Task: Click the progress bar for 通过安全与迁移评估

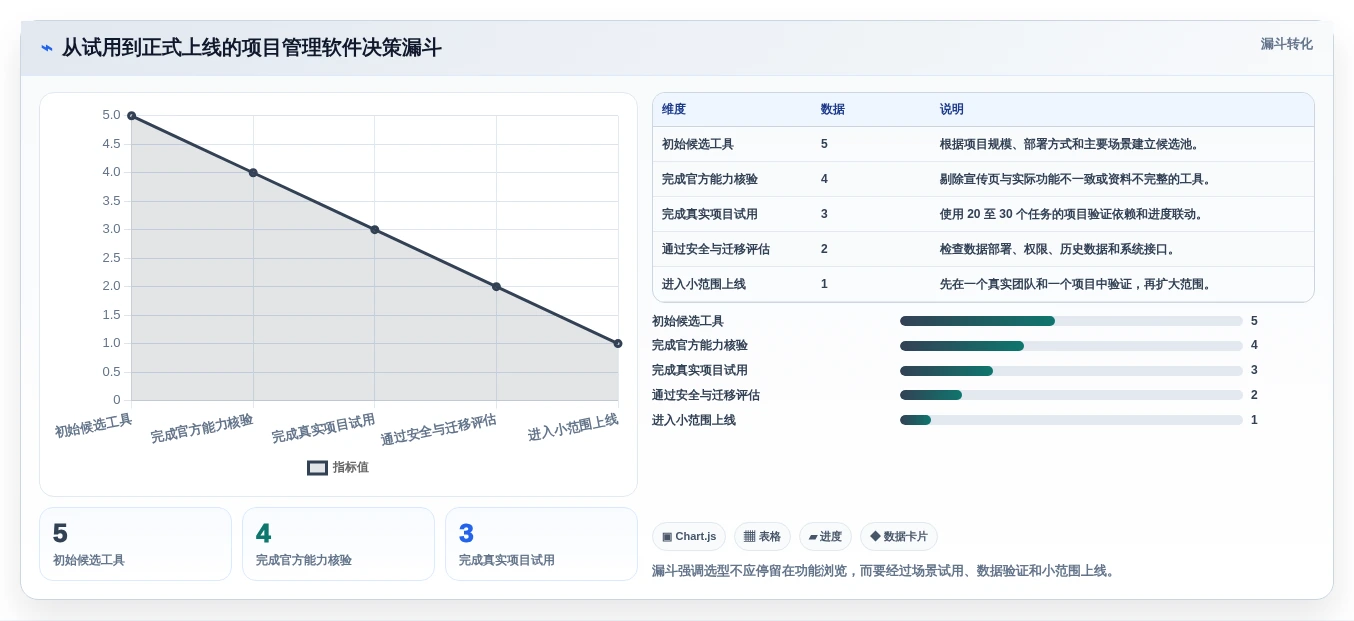Action: click(x=1071, y=395)
